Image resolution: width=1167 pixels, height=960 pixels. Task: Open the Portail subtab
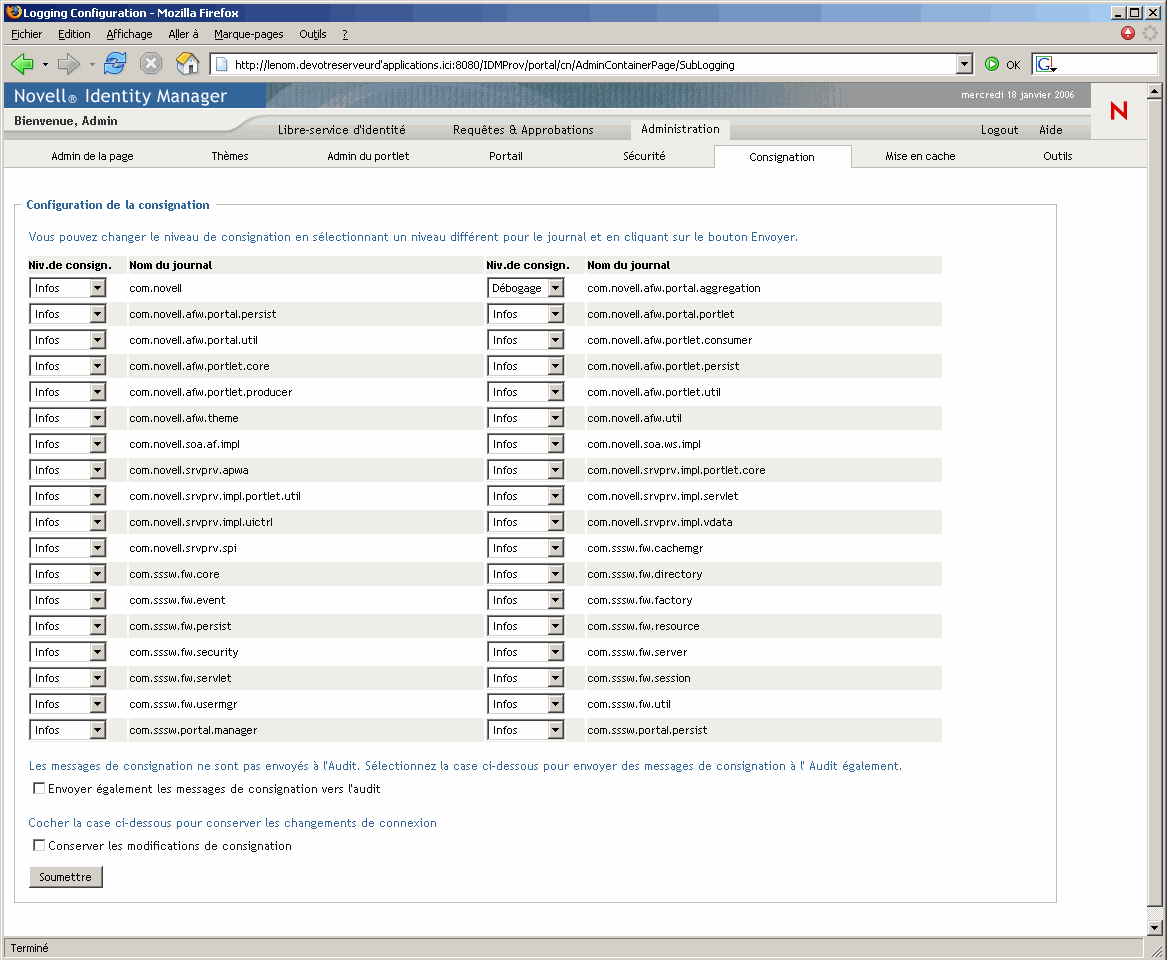click(506, 156)
